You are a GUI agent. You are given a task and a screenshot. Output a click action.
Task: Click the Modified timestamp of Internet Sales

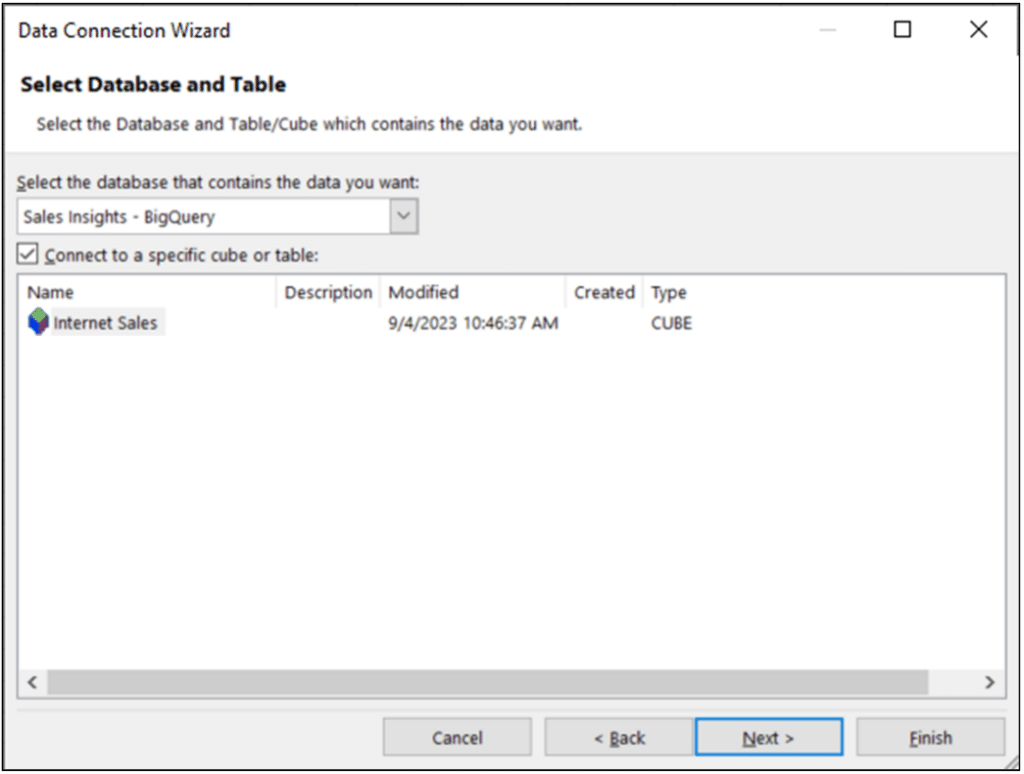[470, 323]
